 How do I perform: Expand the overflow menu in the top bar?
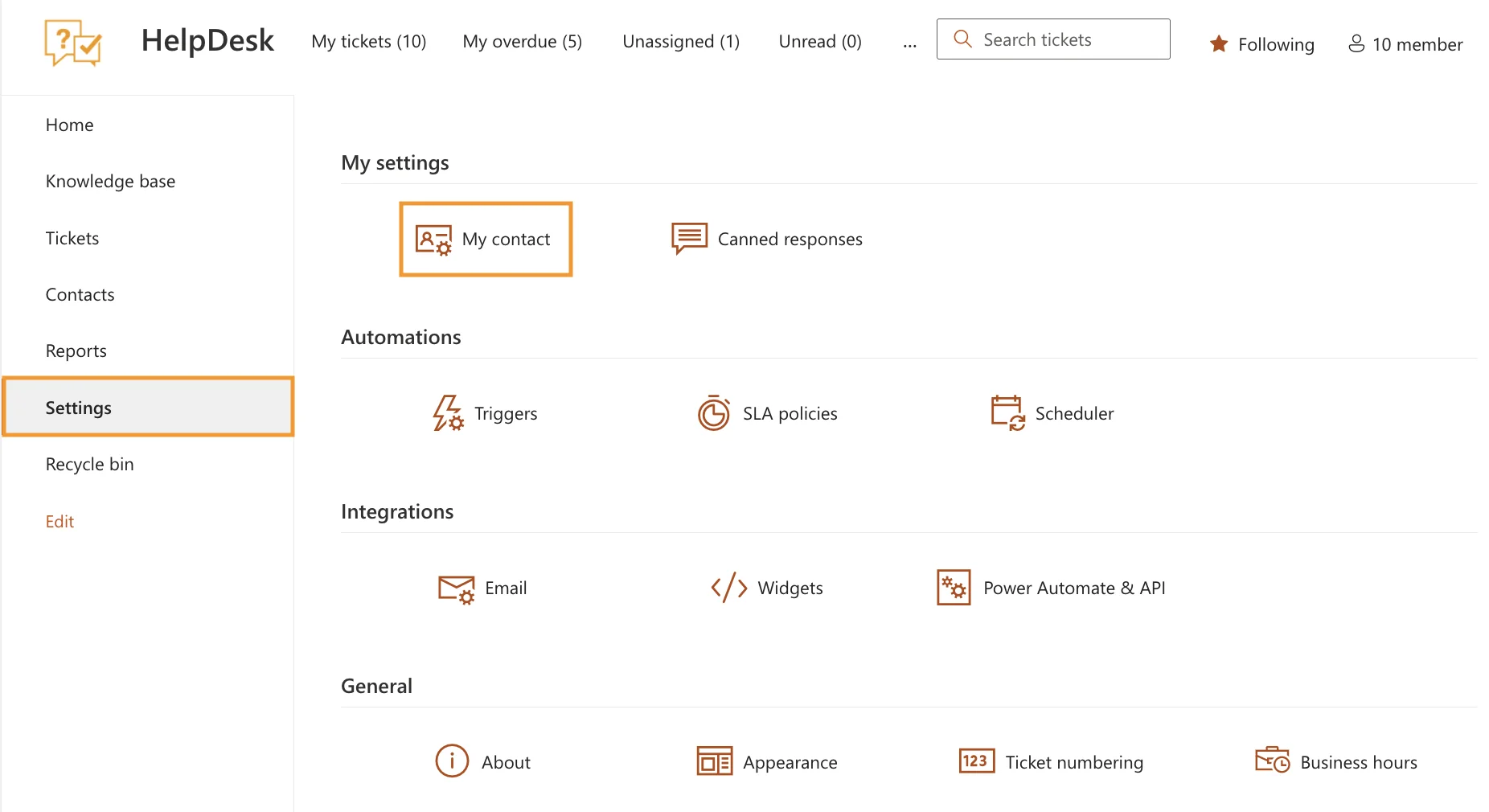[x=909, y=44]
